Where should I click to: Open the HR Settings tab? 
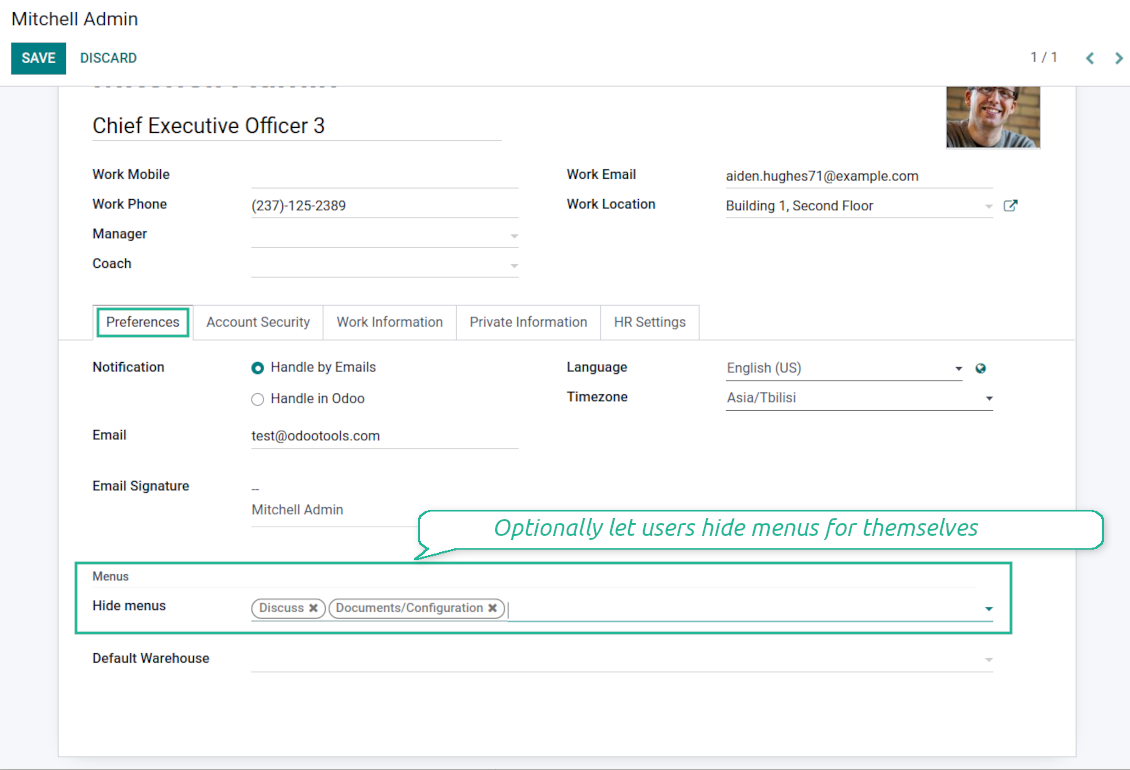coord(650,322)
